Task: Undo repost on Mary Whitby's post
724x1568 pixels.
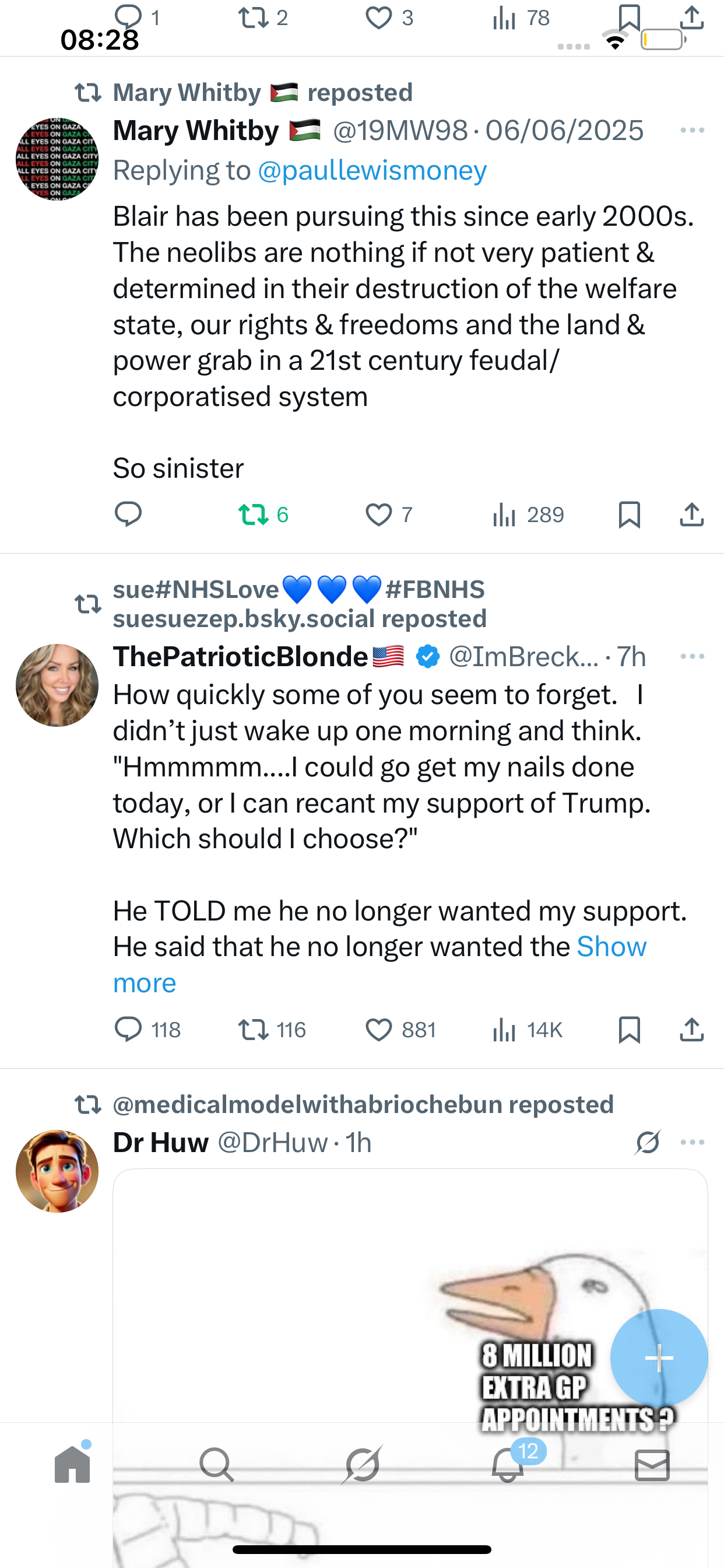Action: pos(253,515)
